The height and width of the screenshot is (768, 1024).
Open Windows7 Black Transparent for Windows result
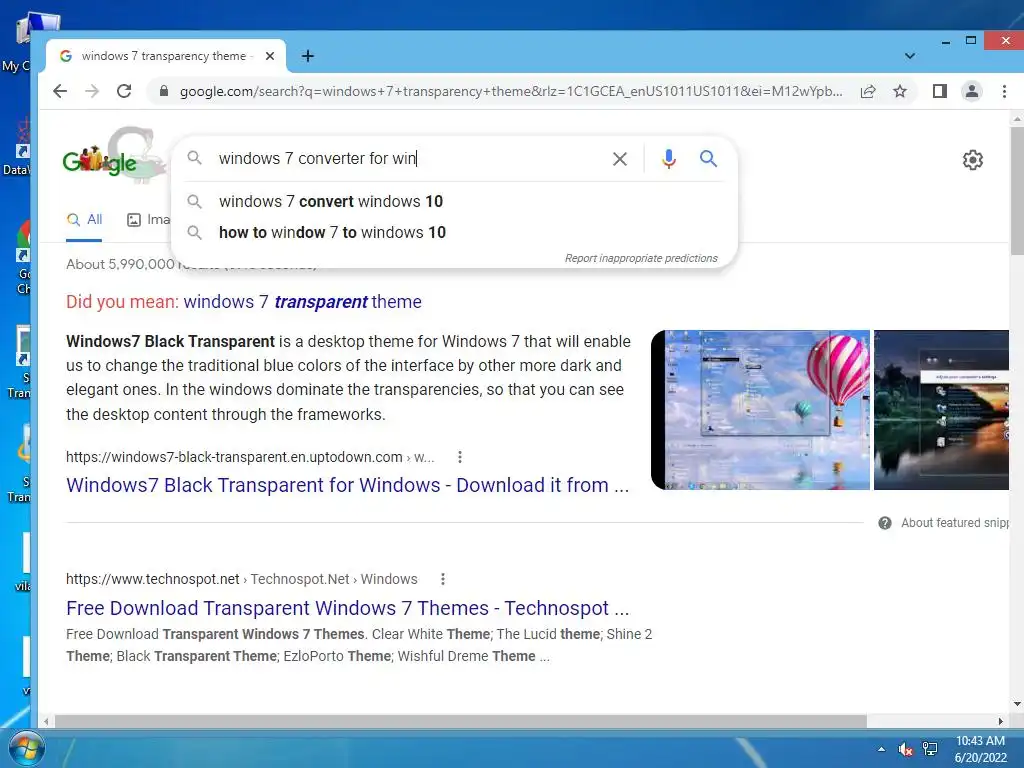click(347, 485)
